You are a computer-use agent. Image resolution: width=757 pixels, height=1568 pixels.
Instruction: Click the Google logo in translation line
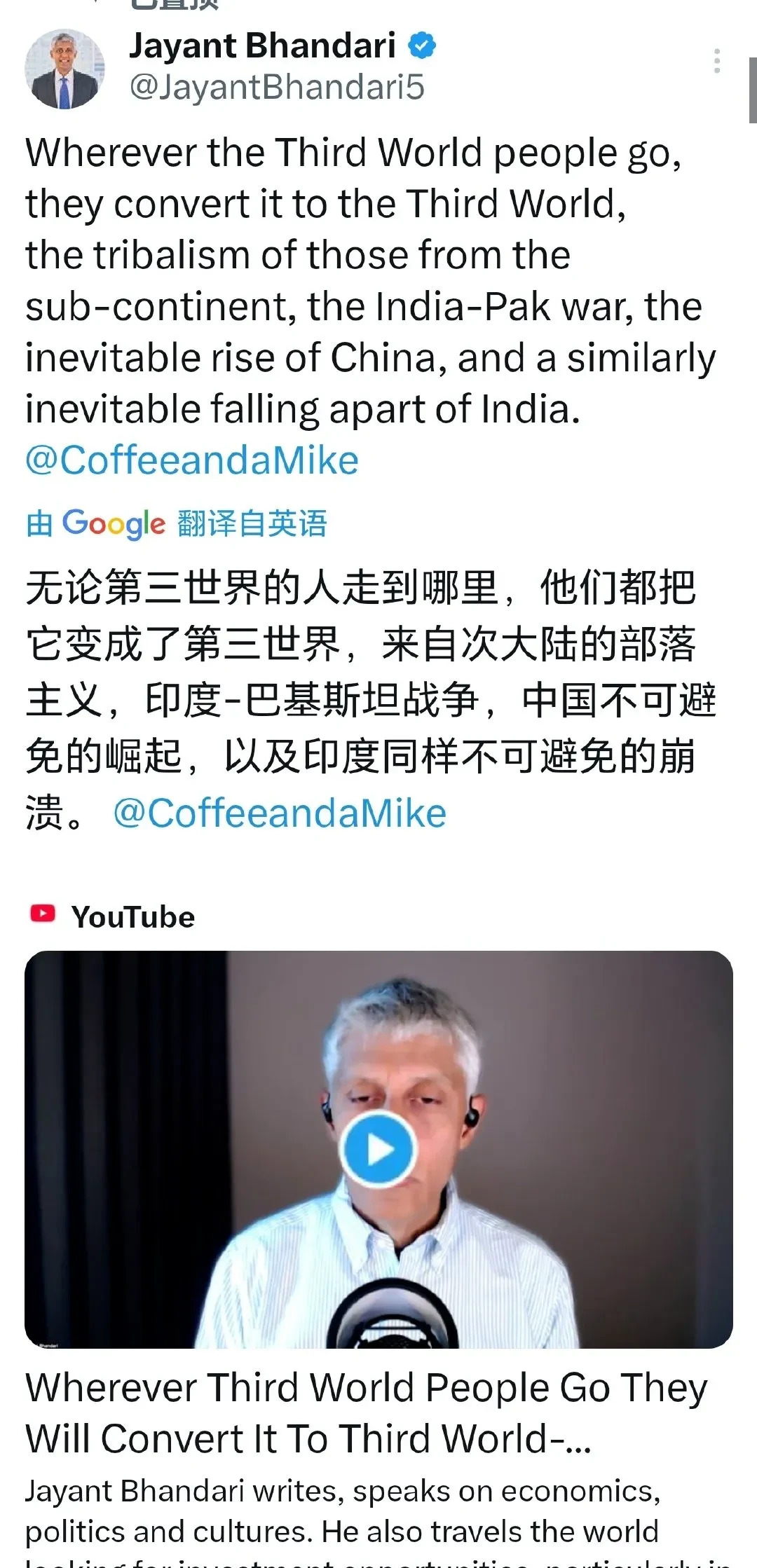pos(114,524)
